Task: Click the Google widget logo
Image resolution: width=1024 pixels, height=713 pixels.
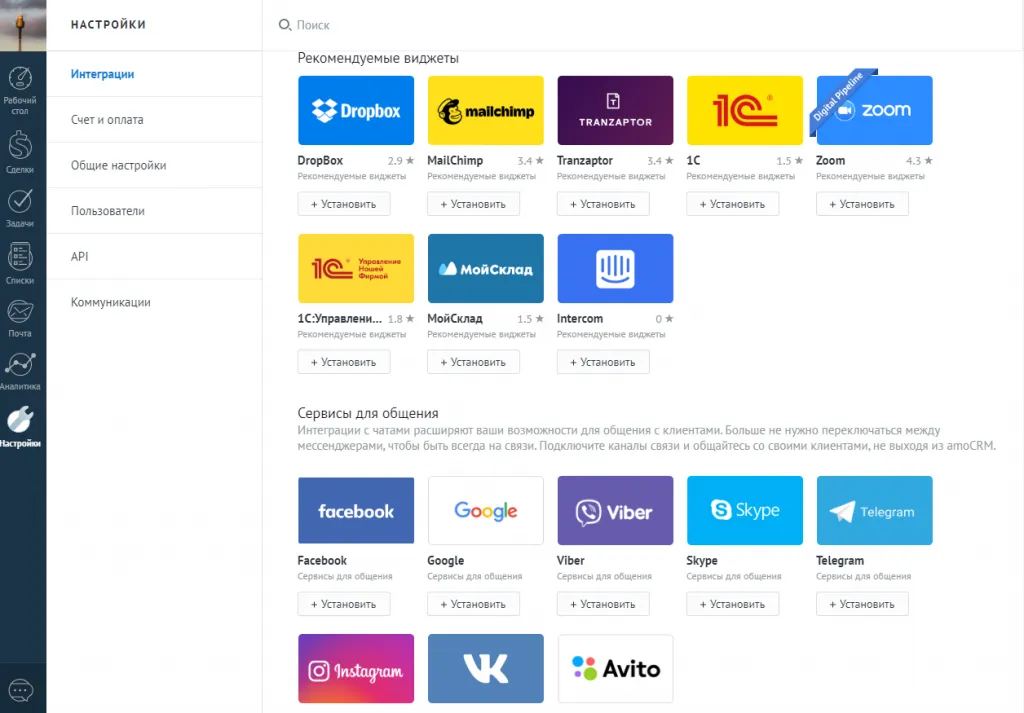Action: coord(485,511)
